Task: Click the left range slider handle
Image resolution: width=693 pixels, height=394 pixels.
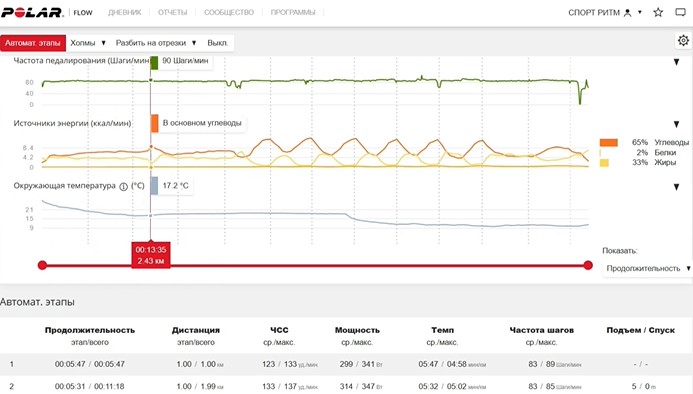Action: tap(42, 265)
